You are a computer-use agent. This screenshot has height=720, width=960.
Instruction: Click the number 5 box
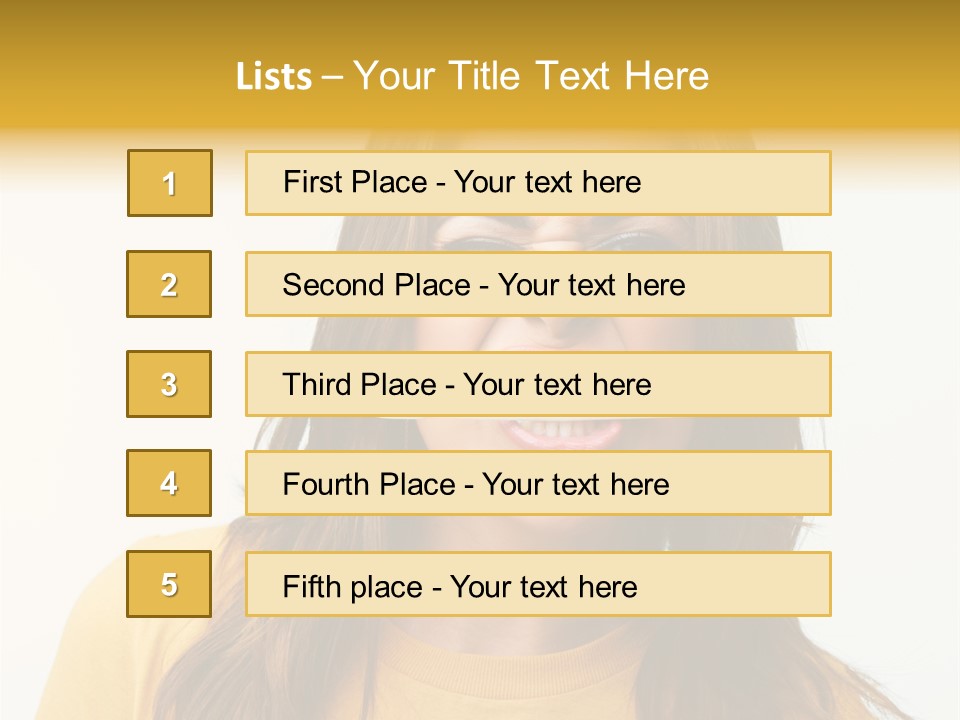(x=169, y=584)
